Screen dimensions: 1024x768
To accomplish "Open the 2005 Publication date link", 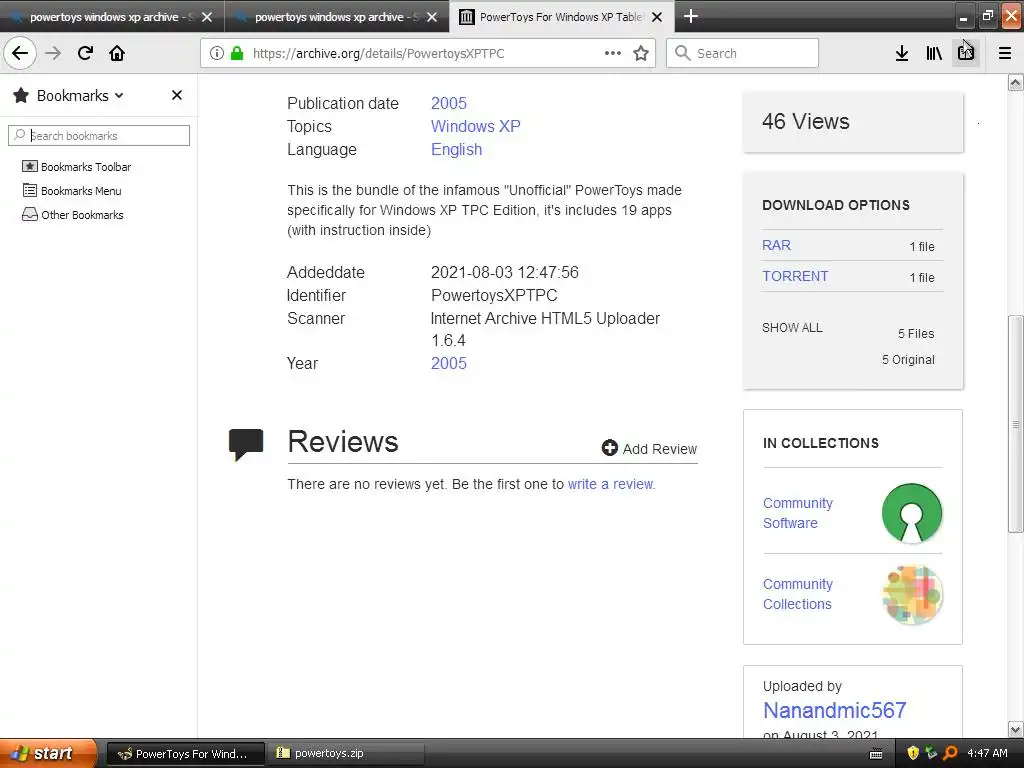I will coord(449,103).
